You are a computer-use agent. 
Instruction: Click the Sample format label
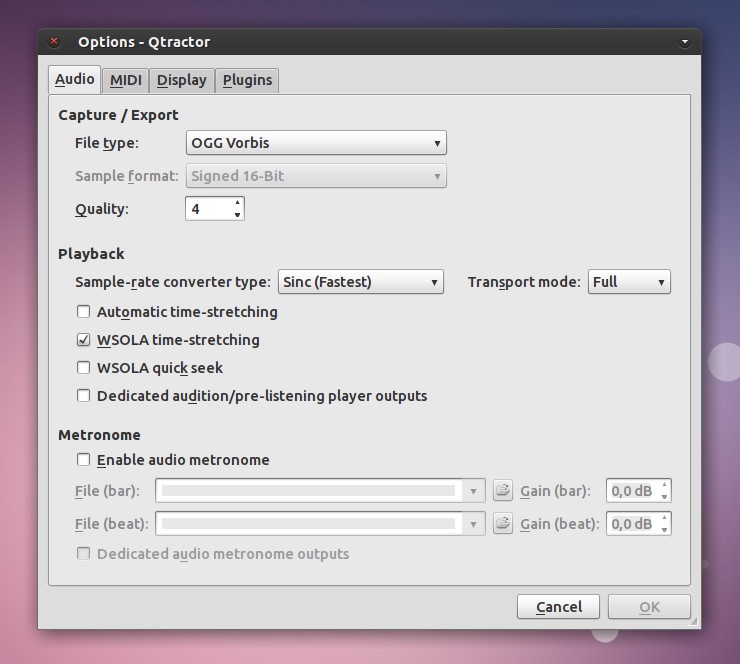127,176
